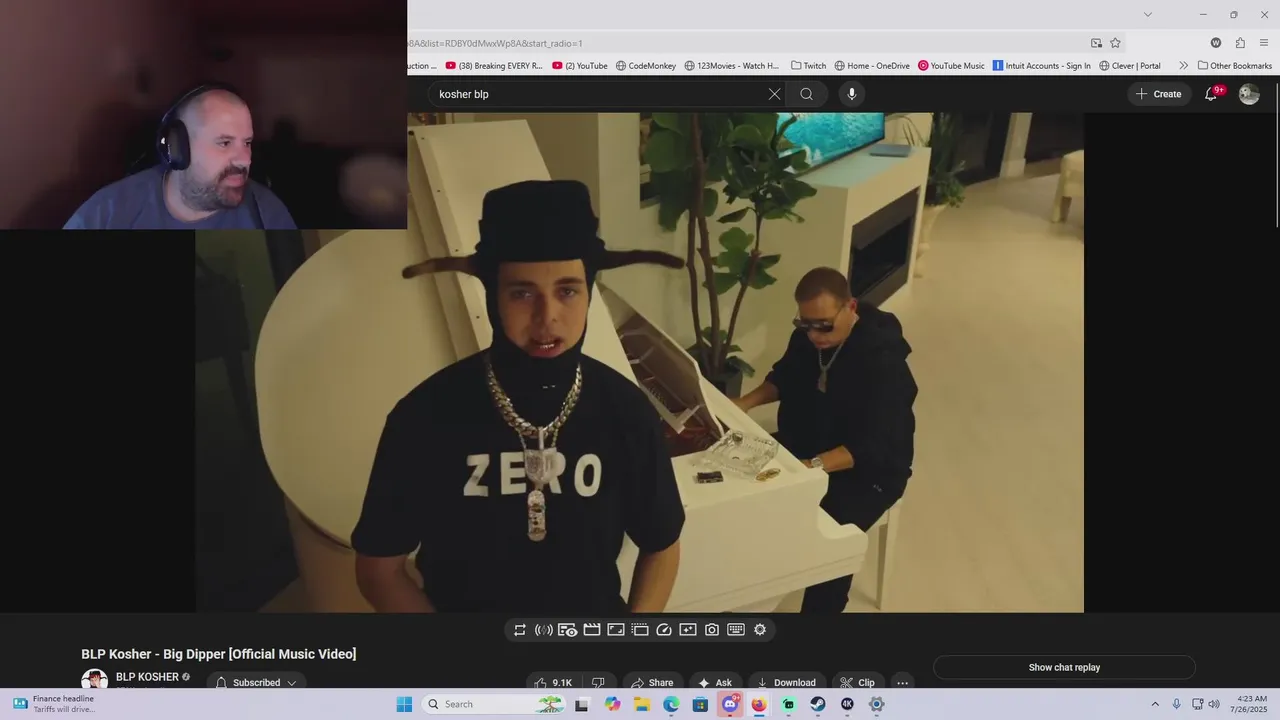
Task: Click the video filters sparkle icon
Action: (x=688, y=630)
